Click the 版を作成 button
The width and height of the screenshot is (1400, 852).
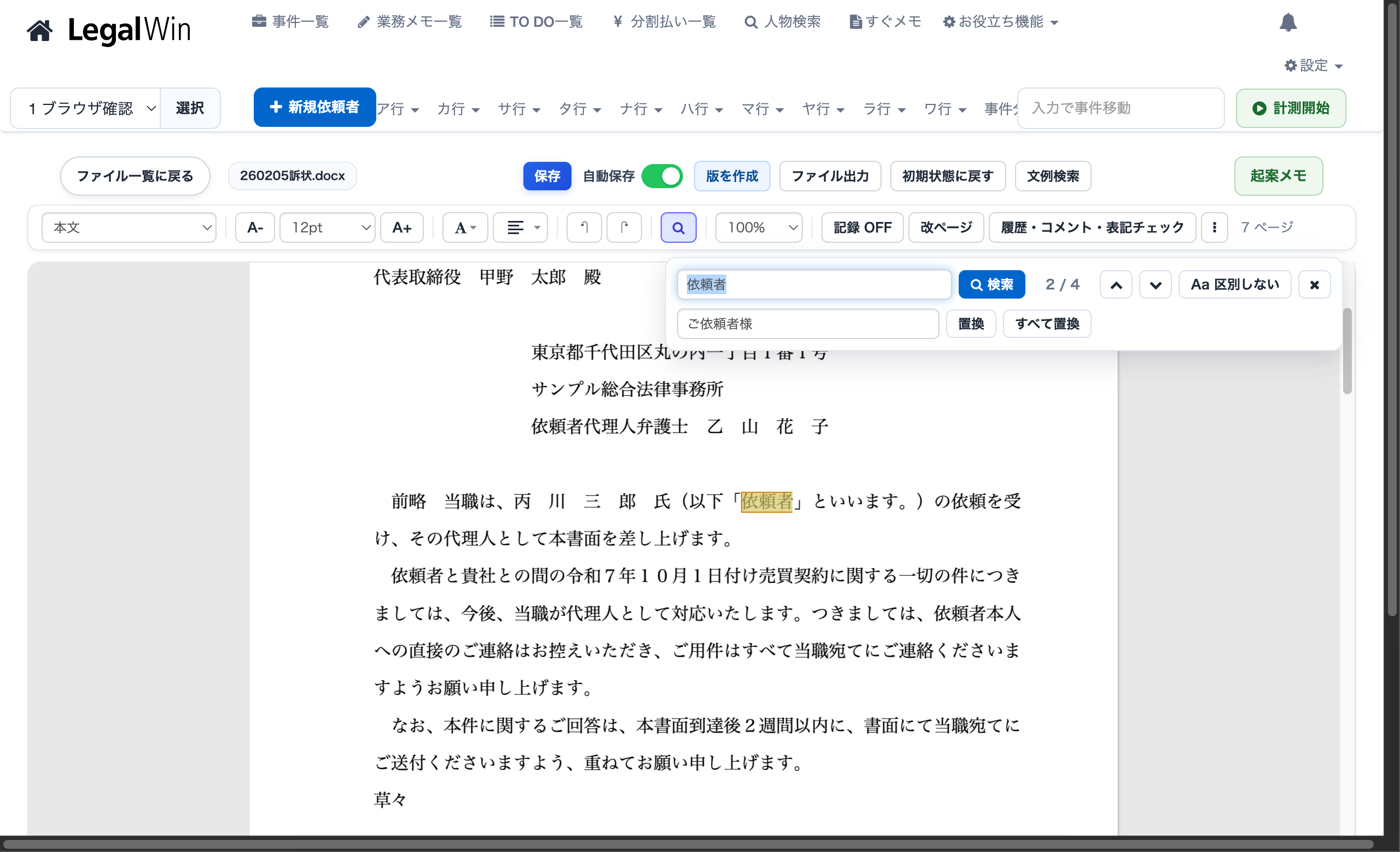point(732,176)
